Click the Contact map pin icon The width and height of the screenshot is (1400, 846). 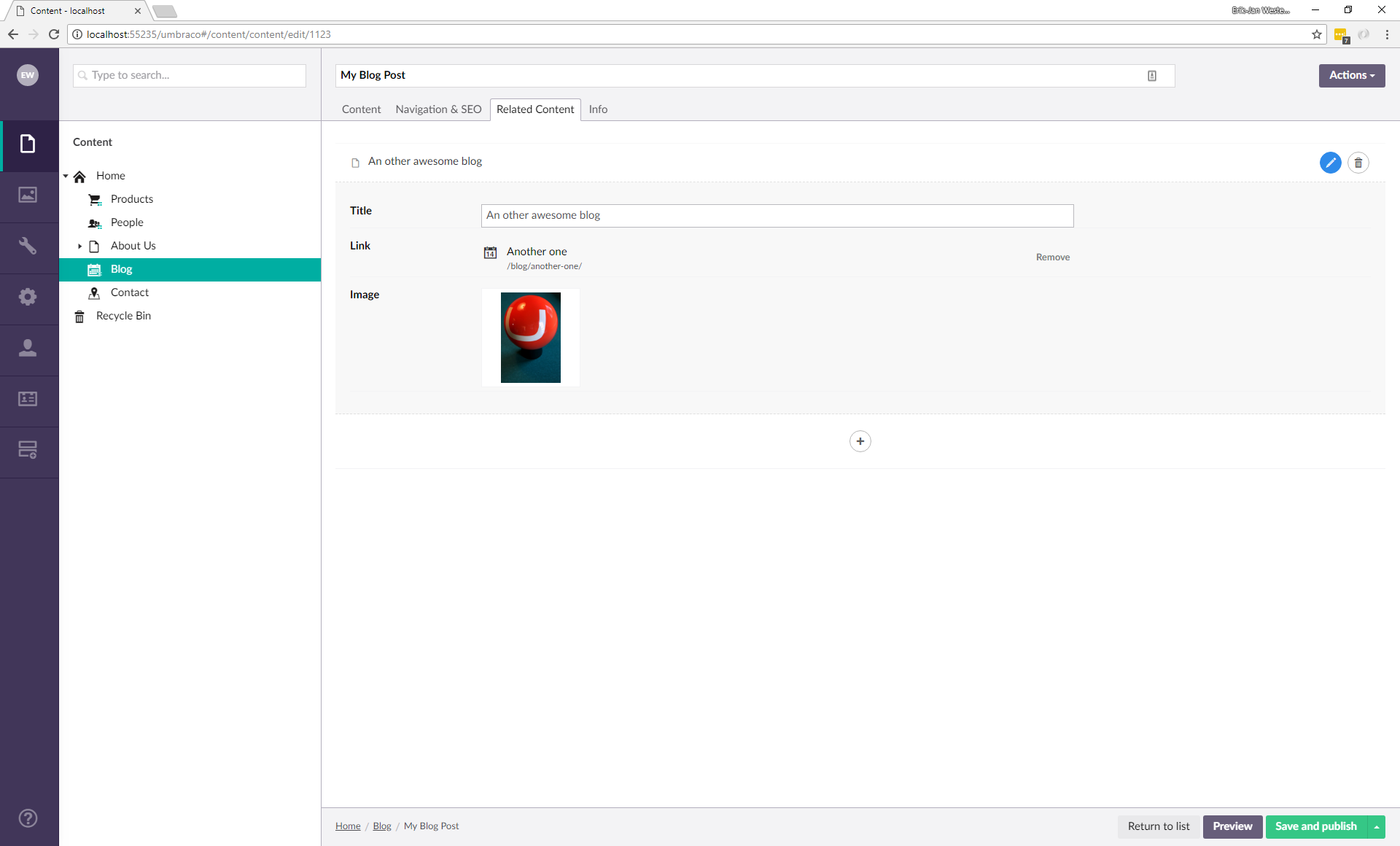click(94, 293)
